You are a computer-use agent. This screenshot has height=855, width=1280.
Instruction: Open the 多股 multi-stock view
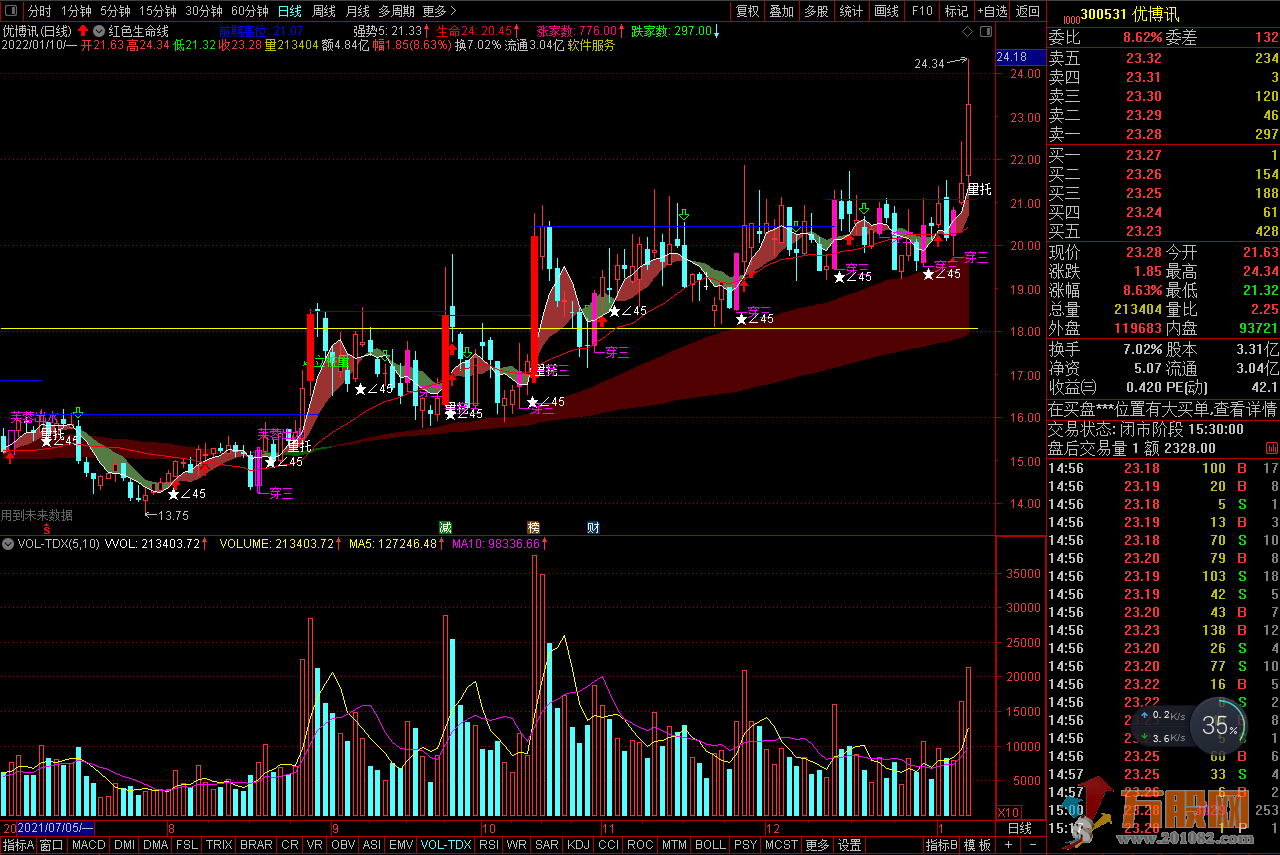pyautogui.click(x=815, y=11)
